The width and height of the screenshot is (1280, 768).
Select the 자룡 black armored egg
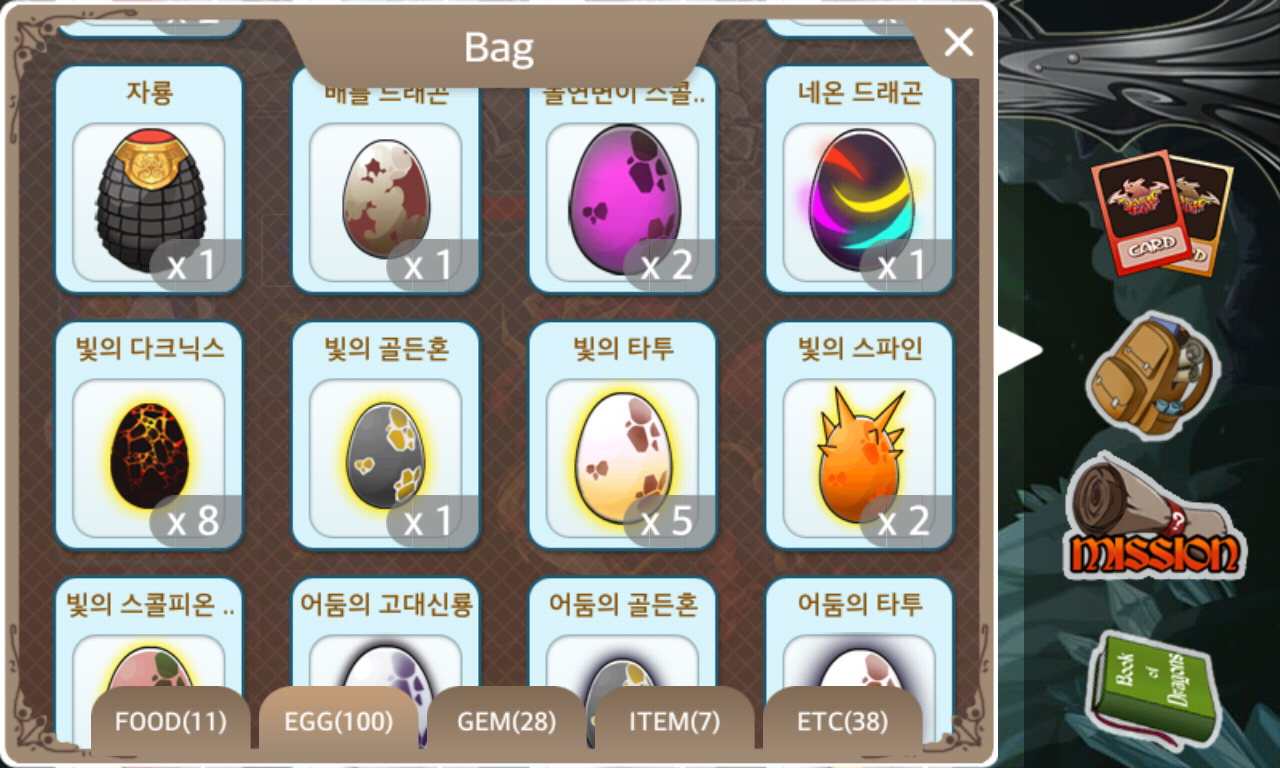coord(149,179)
